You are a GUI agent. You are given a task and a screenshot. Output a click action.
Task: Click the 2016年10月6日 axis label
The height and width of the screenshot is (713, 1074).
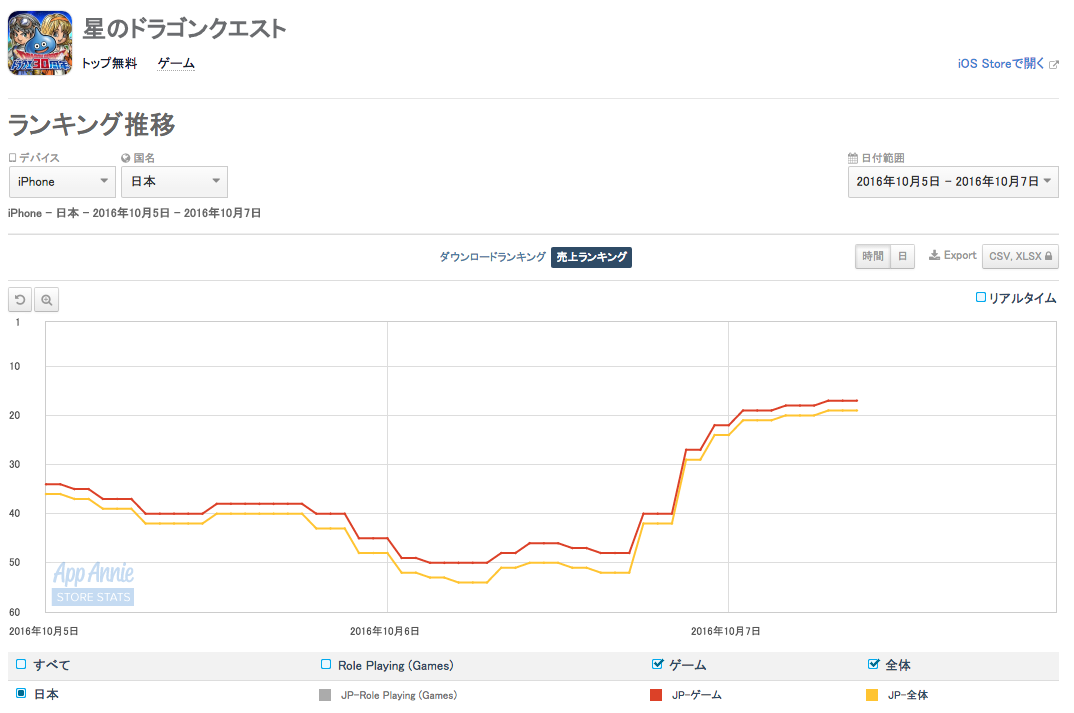point(384,631)
